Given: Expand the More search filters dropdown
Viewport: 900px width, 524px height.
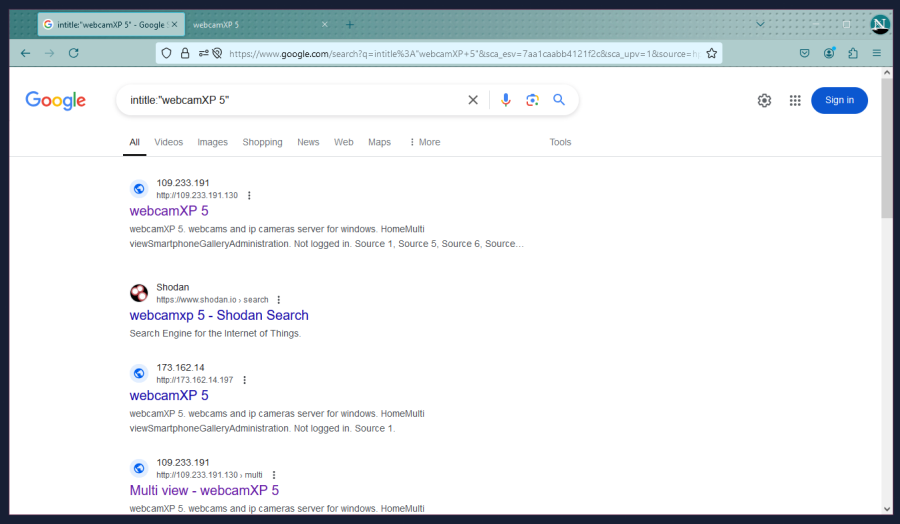Looking at the screenshot, I should pos(425,142).
